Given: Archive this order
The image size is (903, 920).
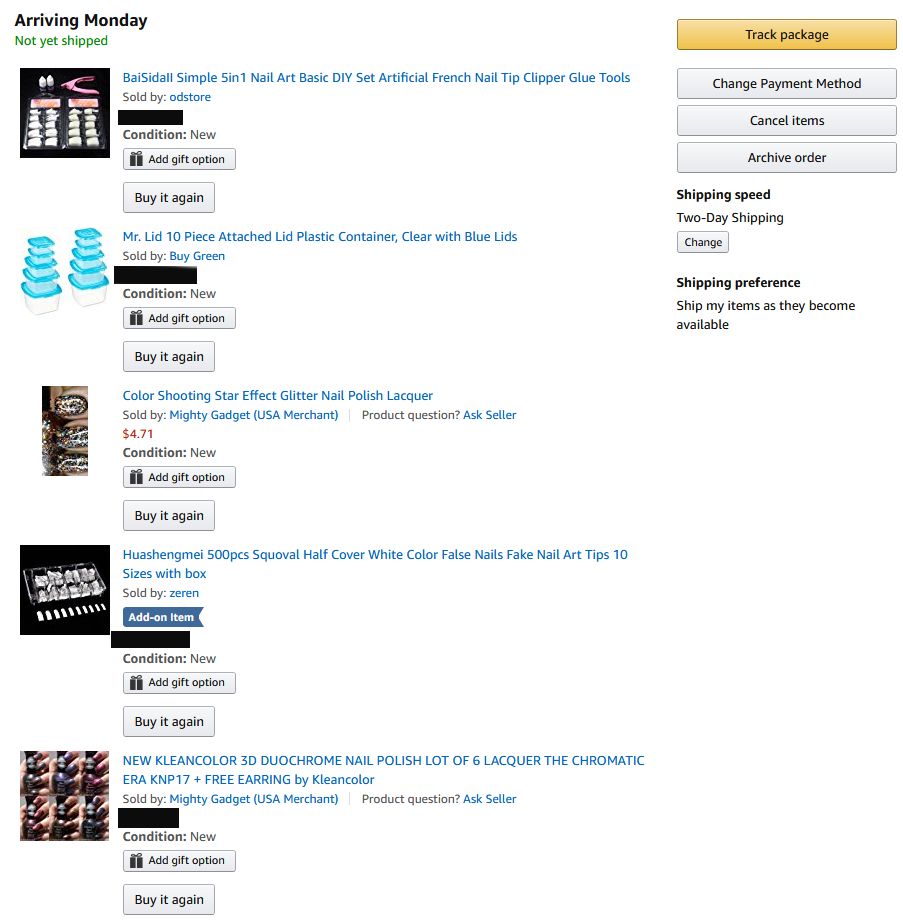Looking at the screenshot, I should click(786, 158).
